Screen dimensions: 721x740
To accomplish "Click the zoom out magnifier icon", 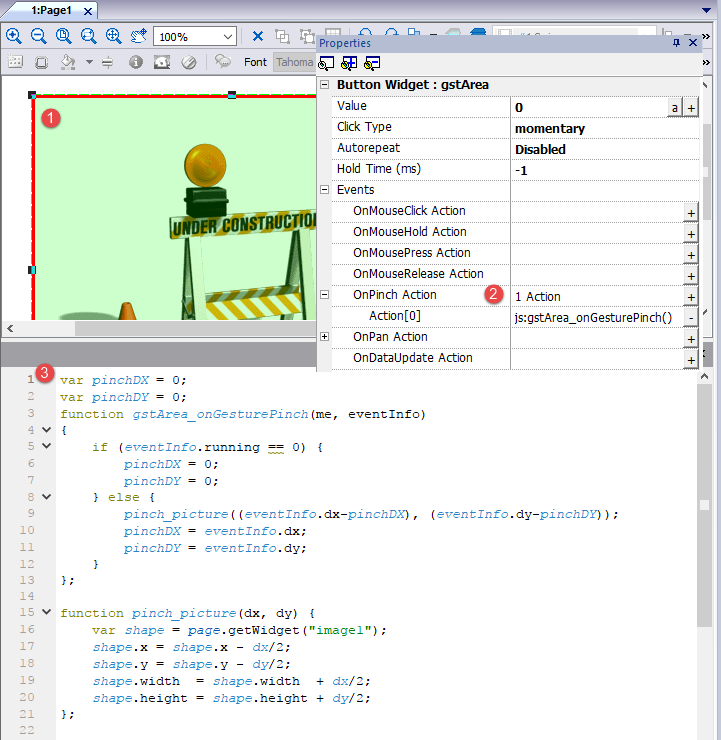I will pyautogui.click(x=39, y=36).
